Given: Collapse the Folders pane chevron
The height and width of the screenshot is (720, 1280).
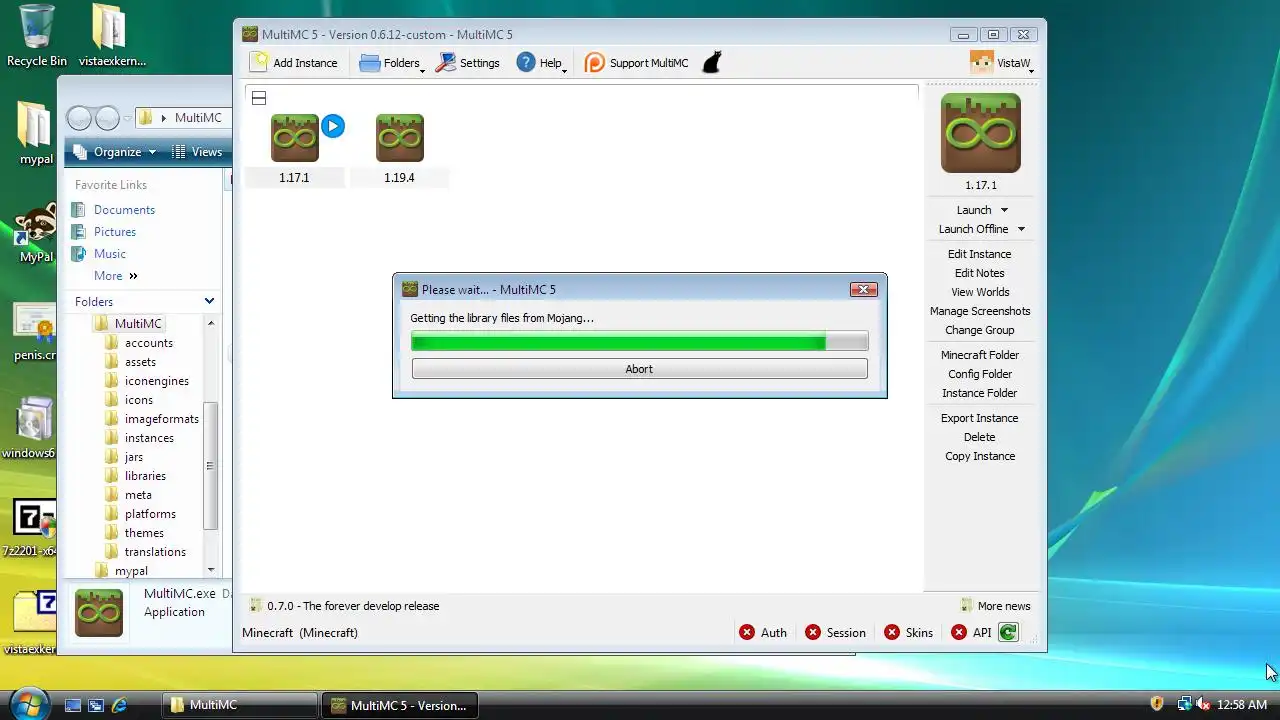Looking at the screenshot, I should point(209,301).
